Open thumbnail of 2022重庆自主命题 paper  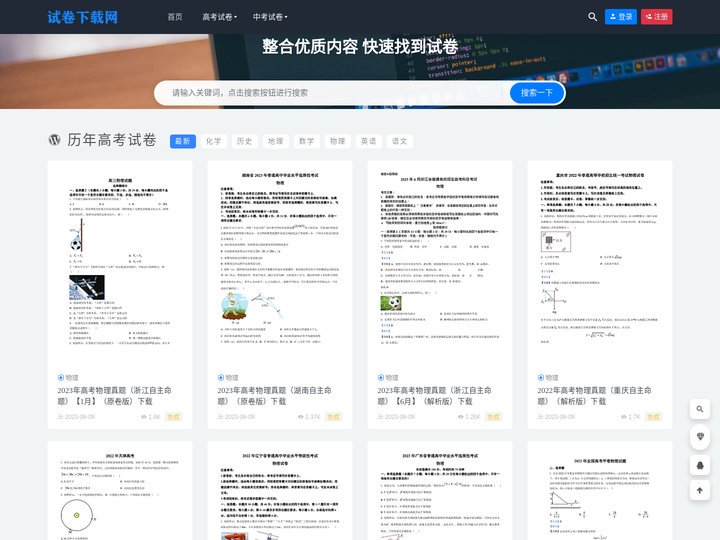click(600, 263)
